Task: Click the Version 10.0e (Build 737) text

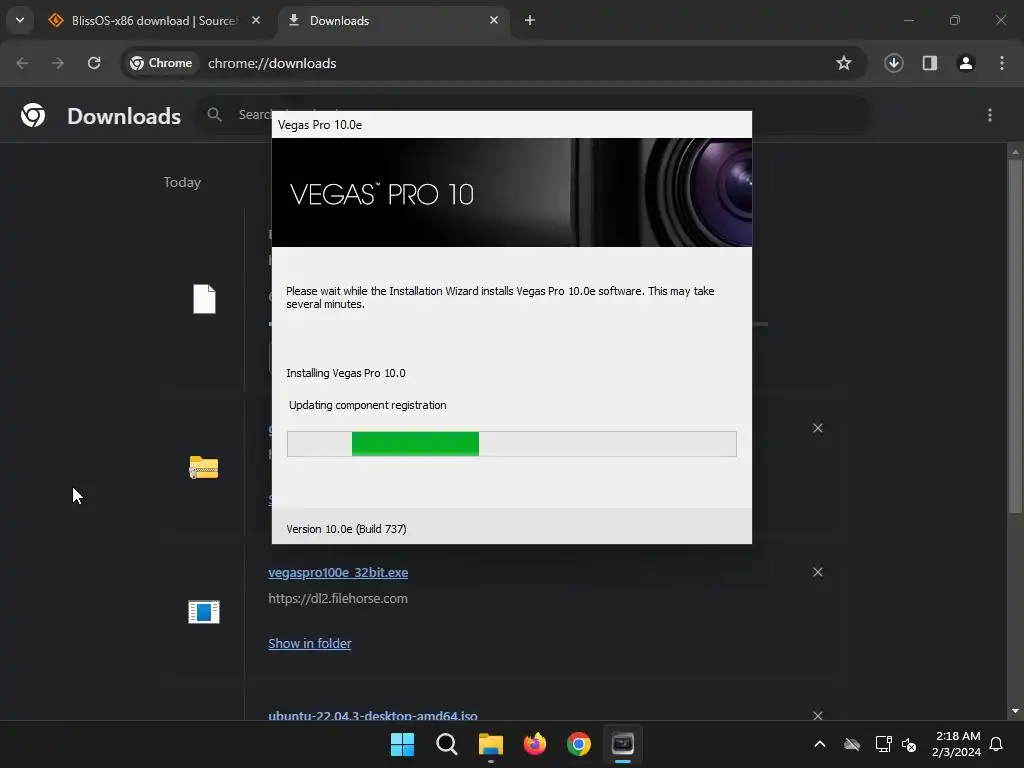Action: pyautogui.click(x=346, y=529)
